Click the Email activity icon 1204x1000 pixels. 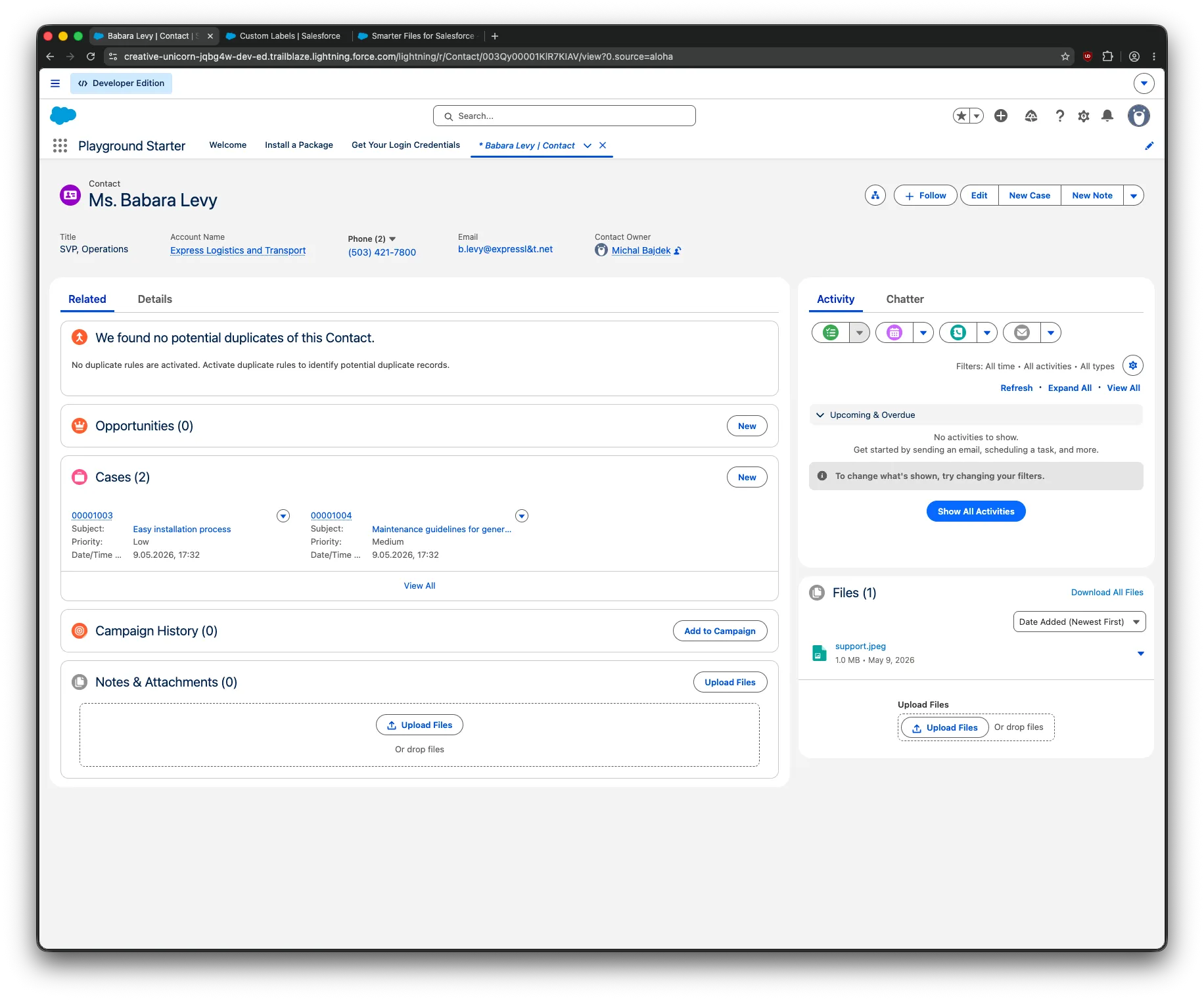[x=1022, y=333]
